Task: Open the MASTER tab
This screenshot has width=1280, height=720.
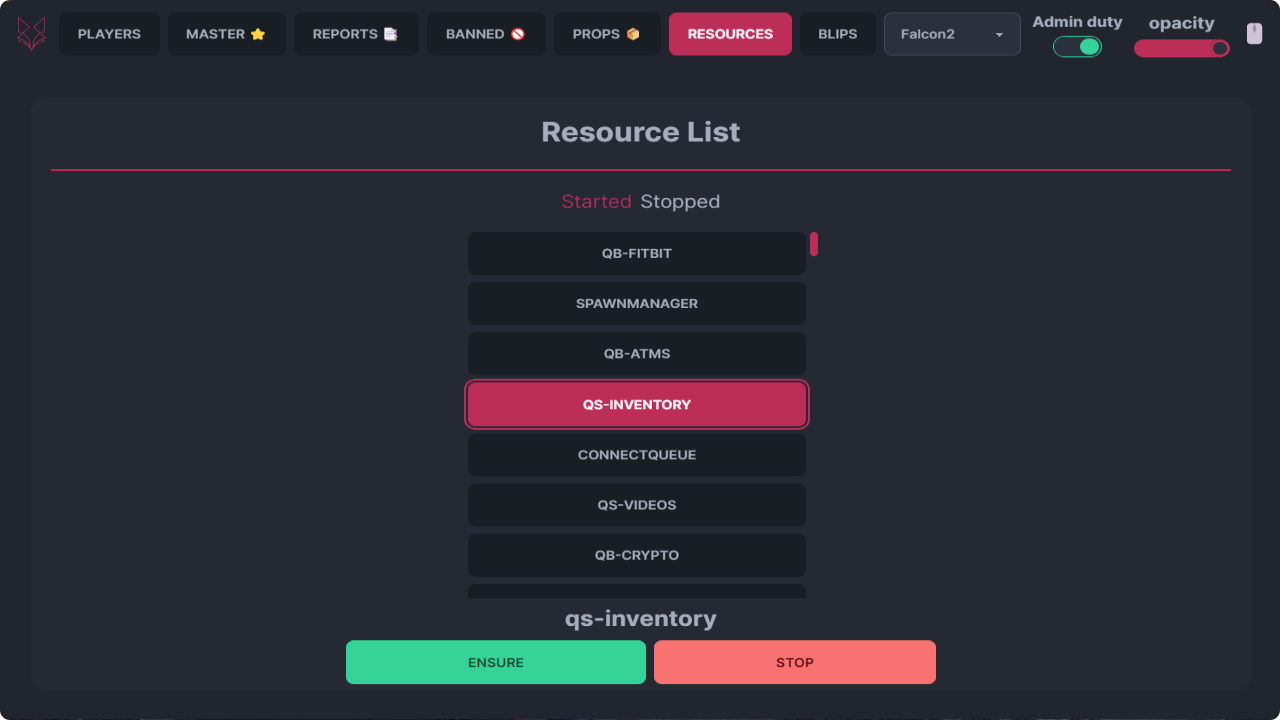Action: coord(226,34)
